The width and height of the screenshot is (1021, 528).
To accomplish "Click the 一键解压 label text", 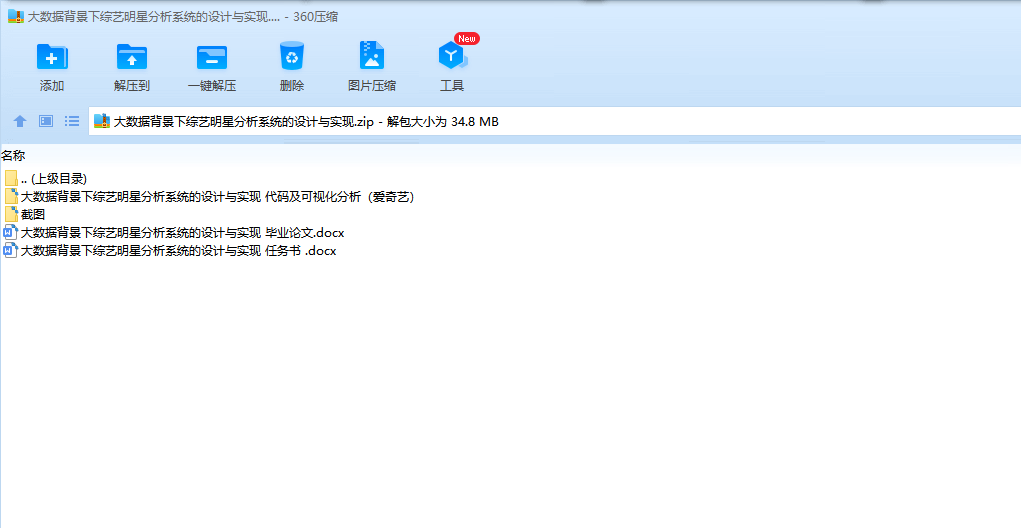I will [x=212, y=85].
